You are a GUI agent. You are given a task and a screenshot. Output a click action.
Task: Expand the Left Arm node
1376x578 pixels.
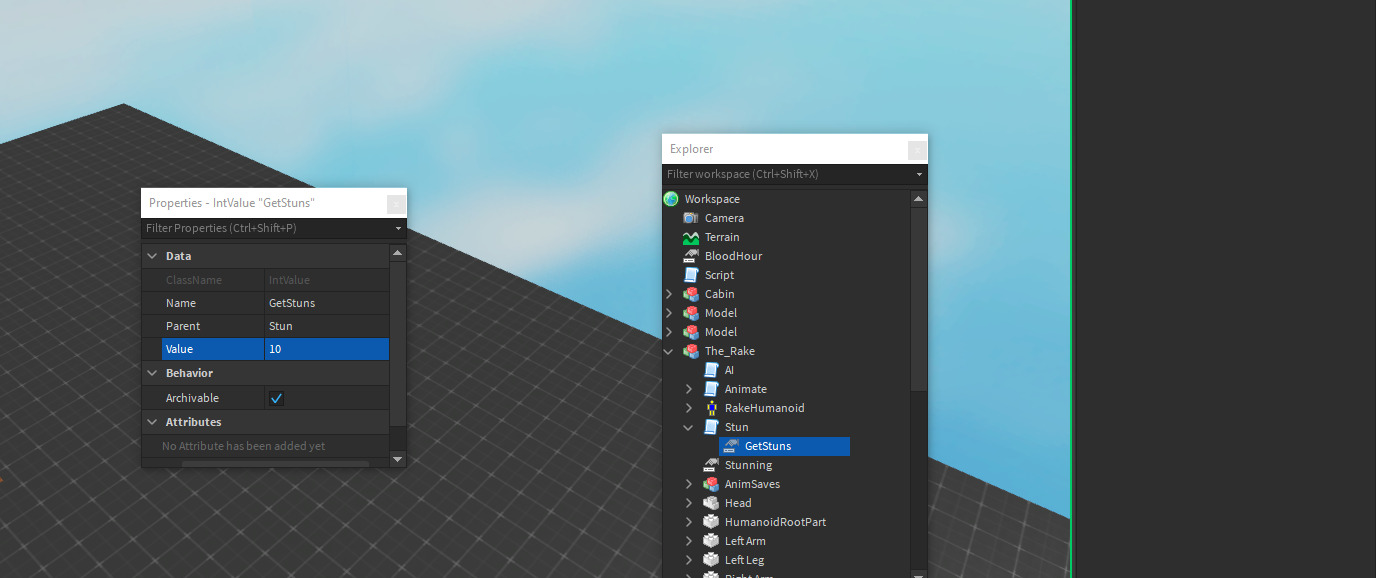[689, 541]
